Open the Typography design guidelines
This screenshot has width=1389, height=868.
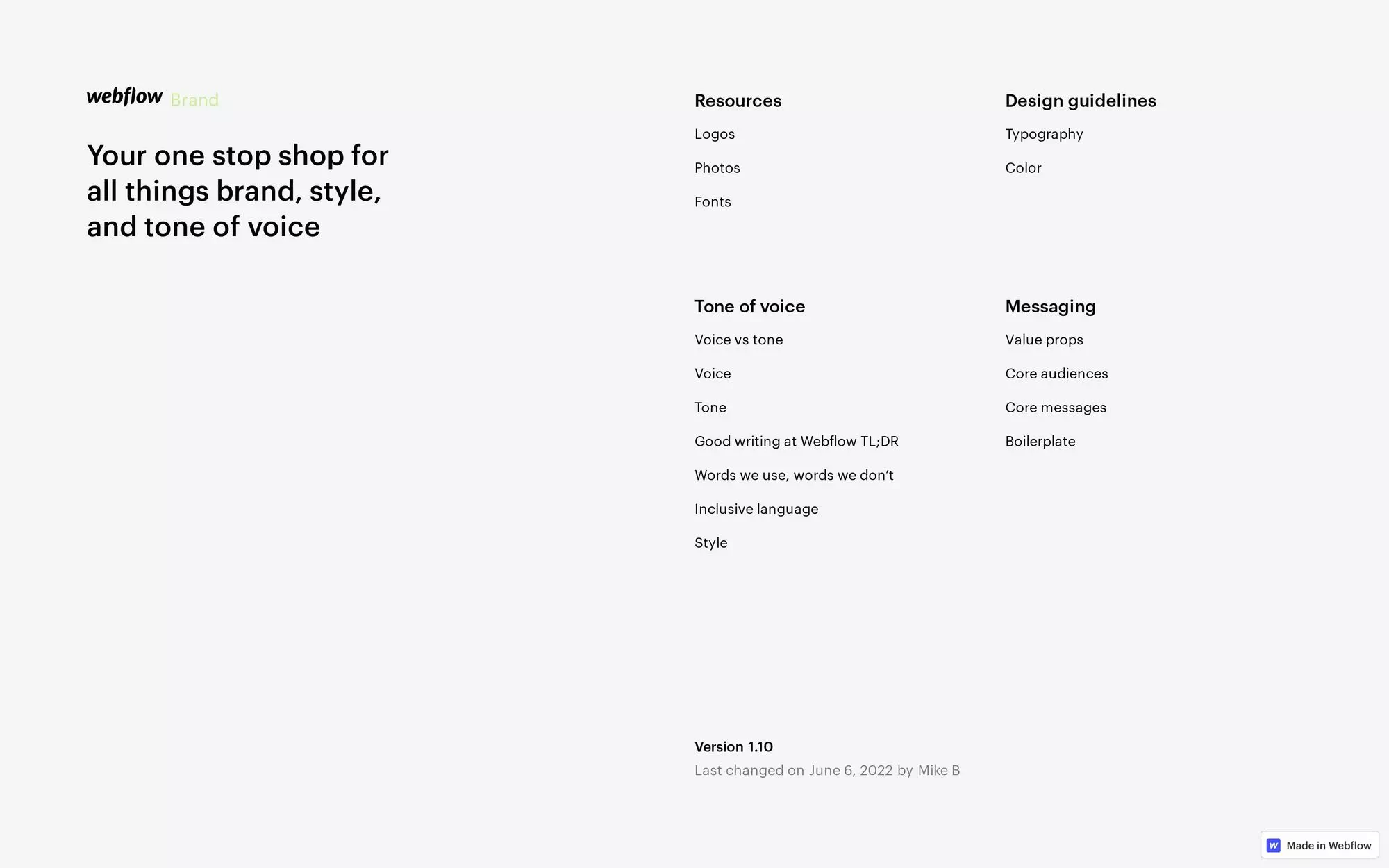pos(1044,133)
